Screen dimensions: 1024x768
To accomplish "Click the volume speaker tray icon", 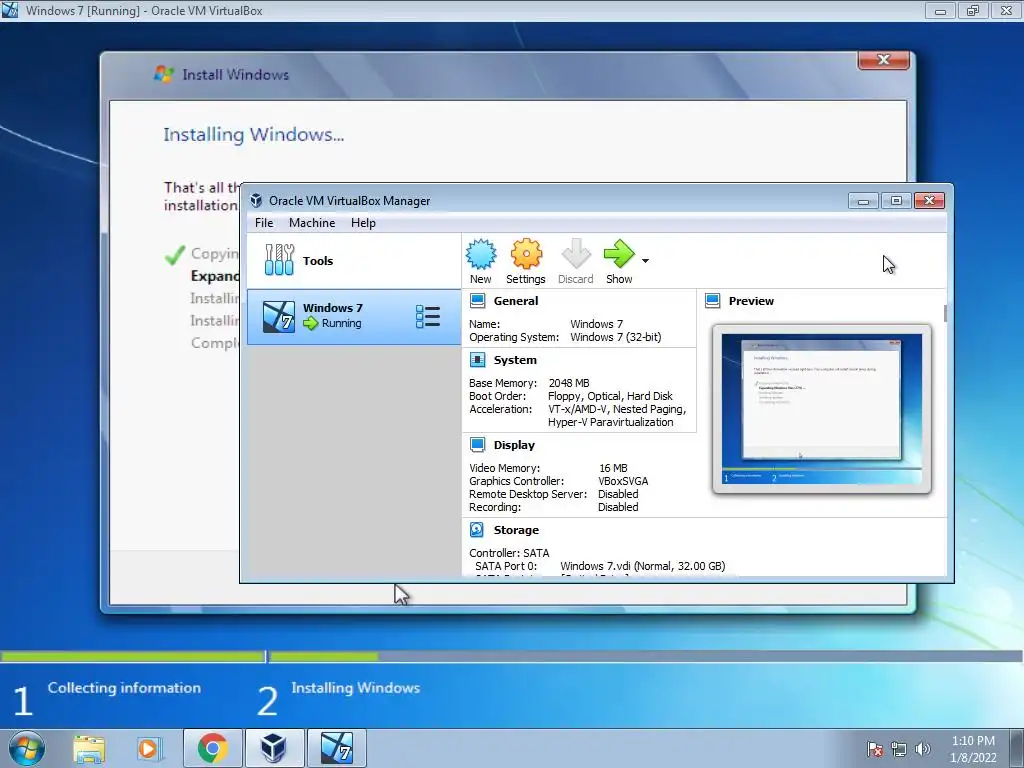I will tap(923, 749).
